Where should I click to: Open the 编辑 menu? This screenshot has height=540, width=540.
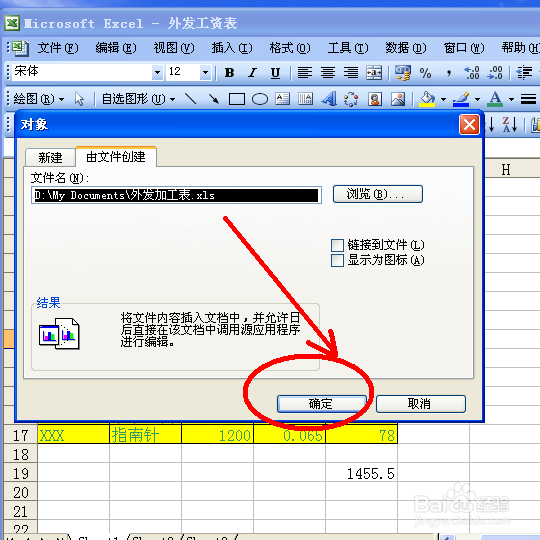click(116, 48)
